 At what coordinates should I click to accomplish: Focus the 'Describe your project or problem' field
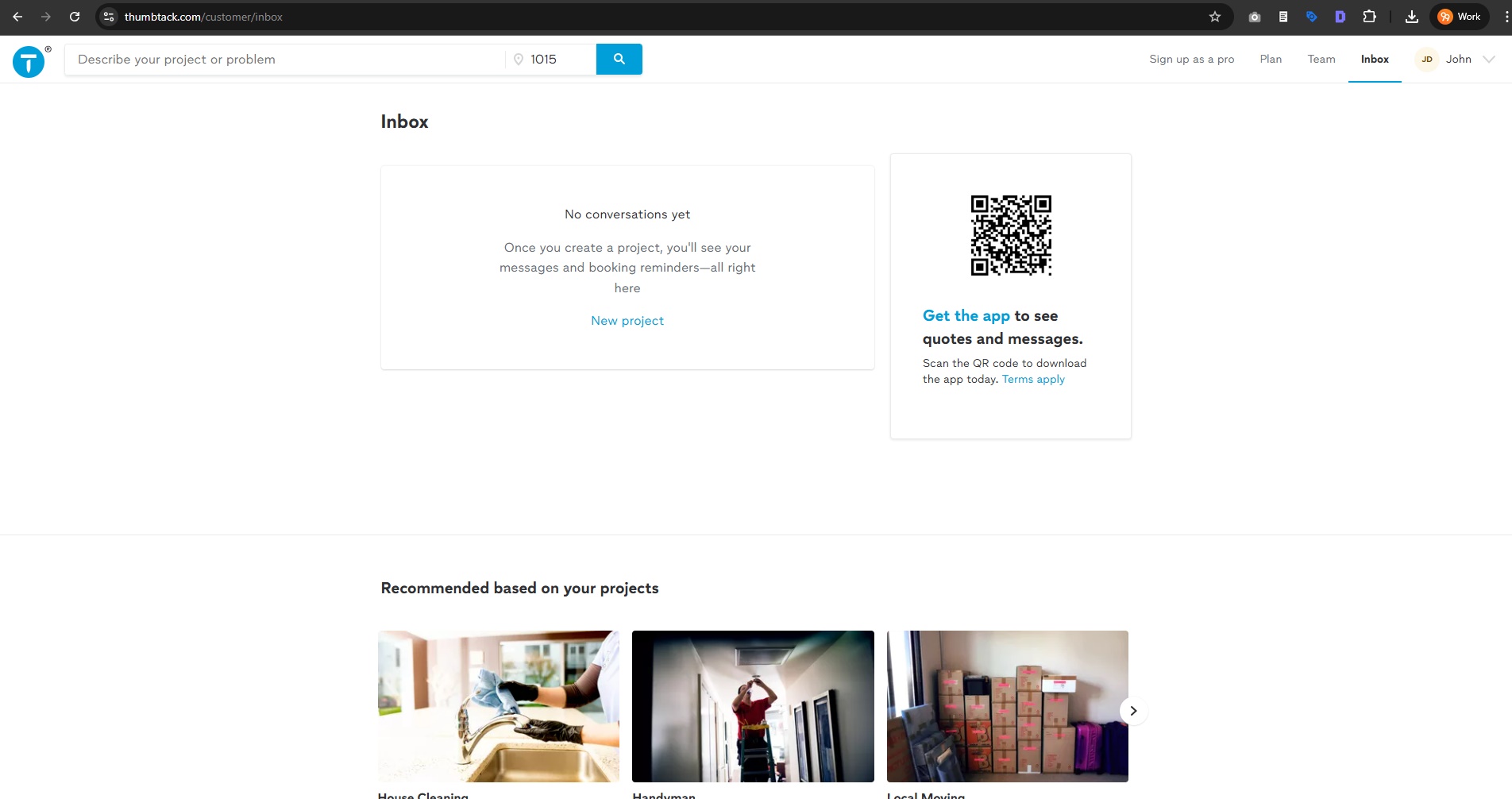285,60
